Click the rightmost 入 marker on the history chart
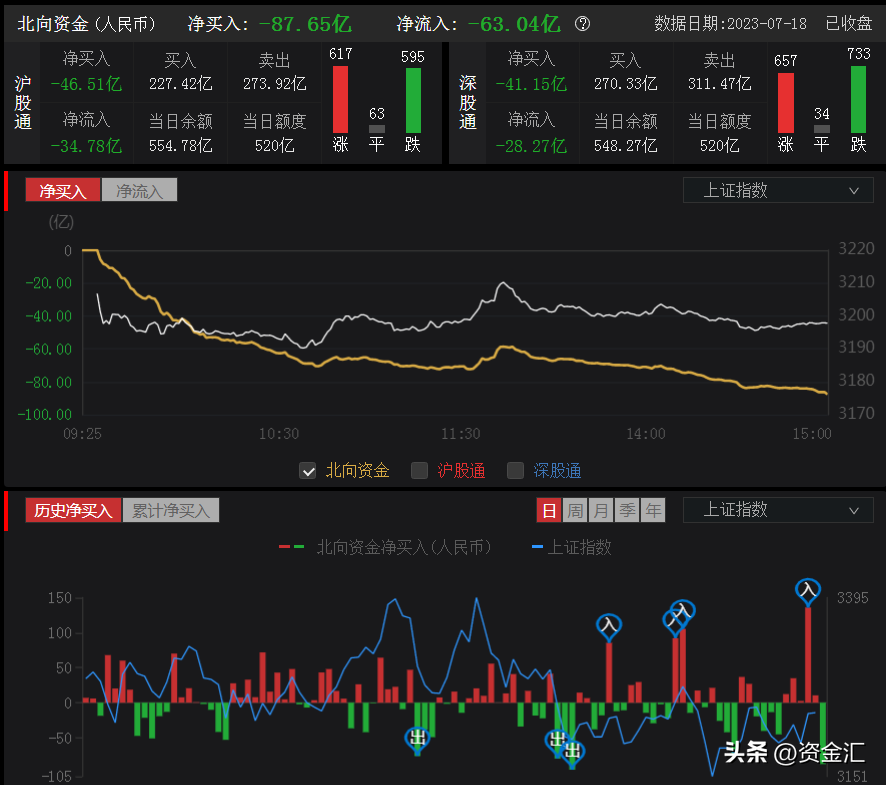Image resolution: width=886 pixels, height=785 pixels. click(807, 591)
